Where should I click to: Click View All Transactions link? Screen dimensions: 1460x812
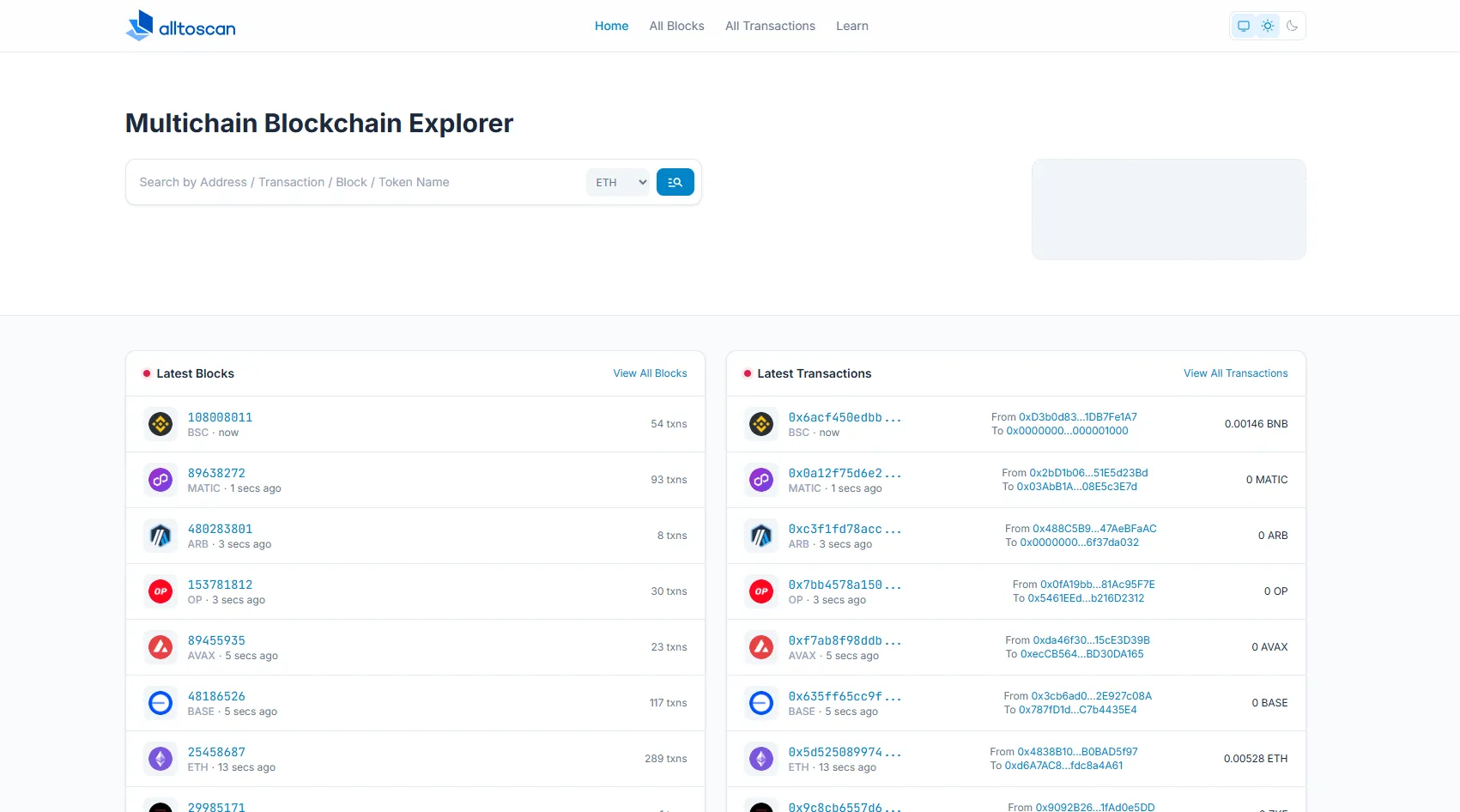1236,373
